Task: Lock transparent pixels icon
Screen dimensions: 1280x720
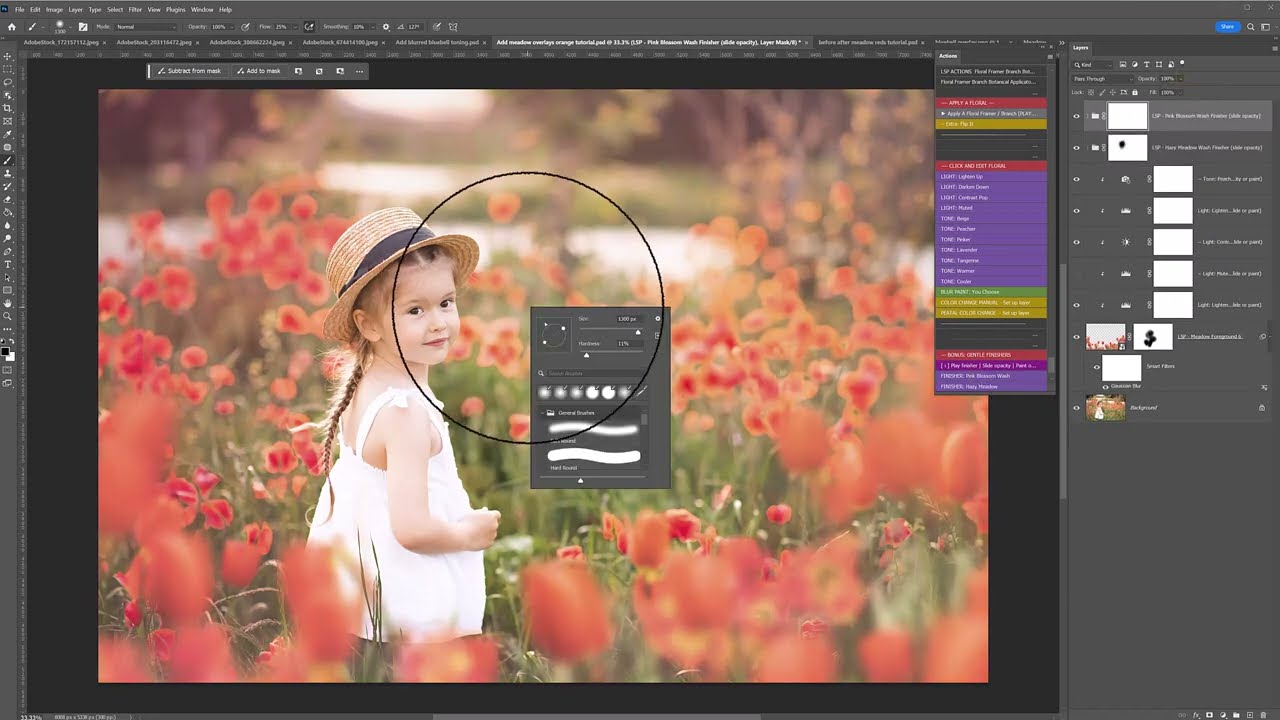Action: (x=1092, y=92)
